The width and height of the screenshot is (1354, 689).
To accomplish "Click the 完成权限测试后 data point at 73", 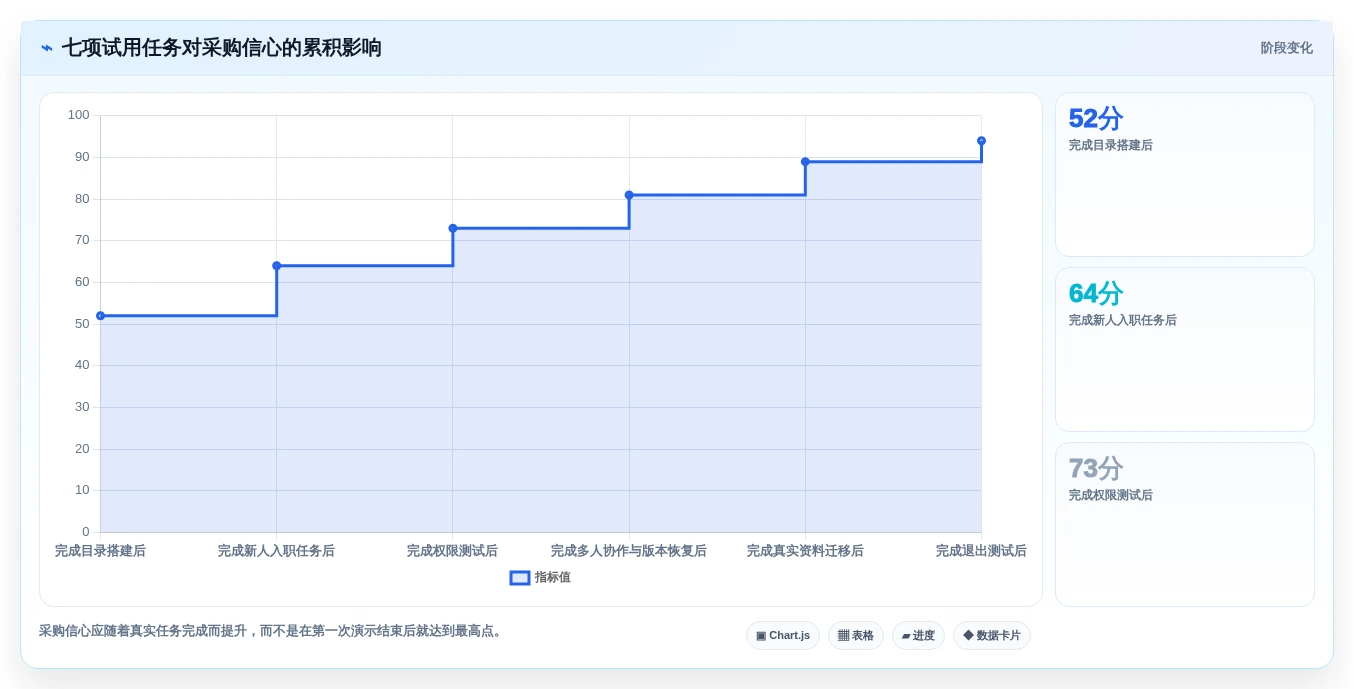I will coord(453,228).
